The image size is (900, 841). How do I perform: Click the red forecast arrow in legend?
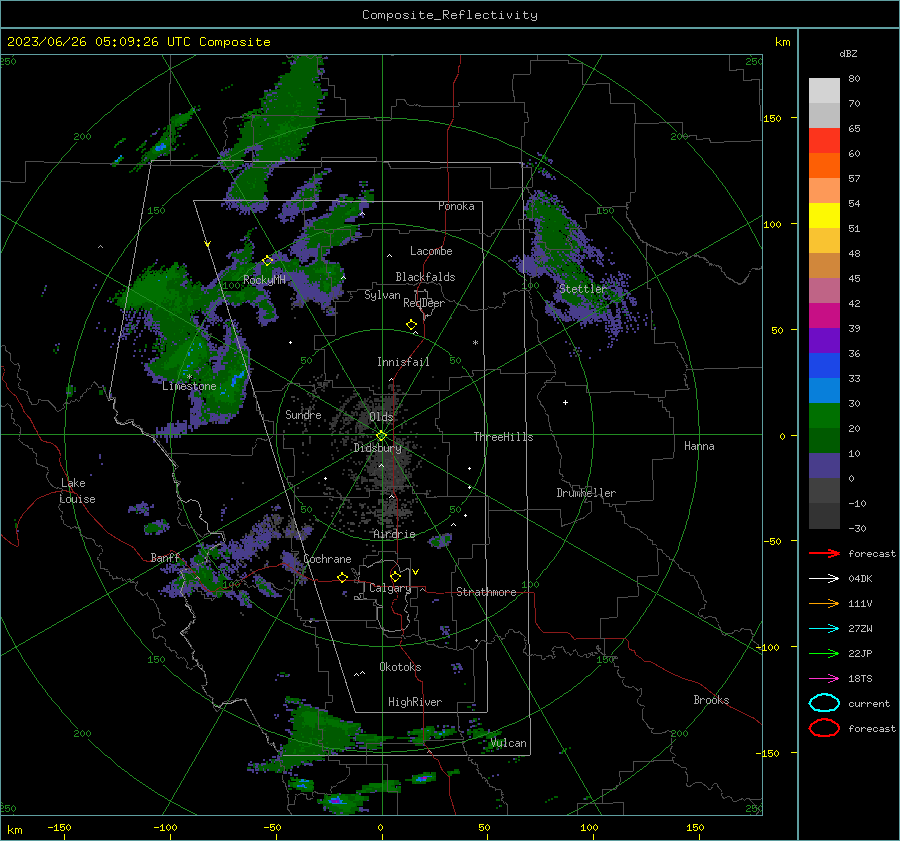click(x=824, y=553)
